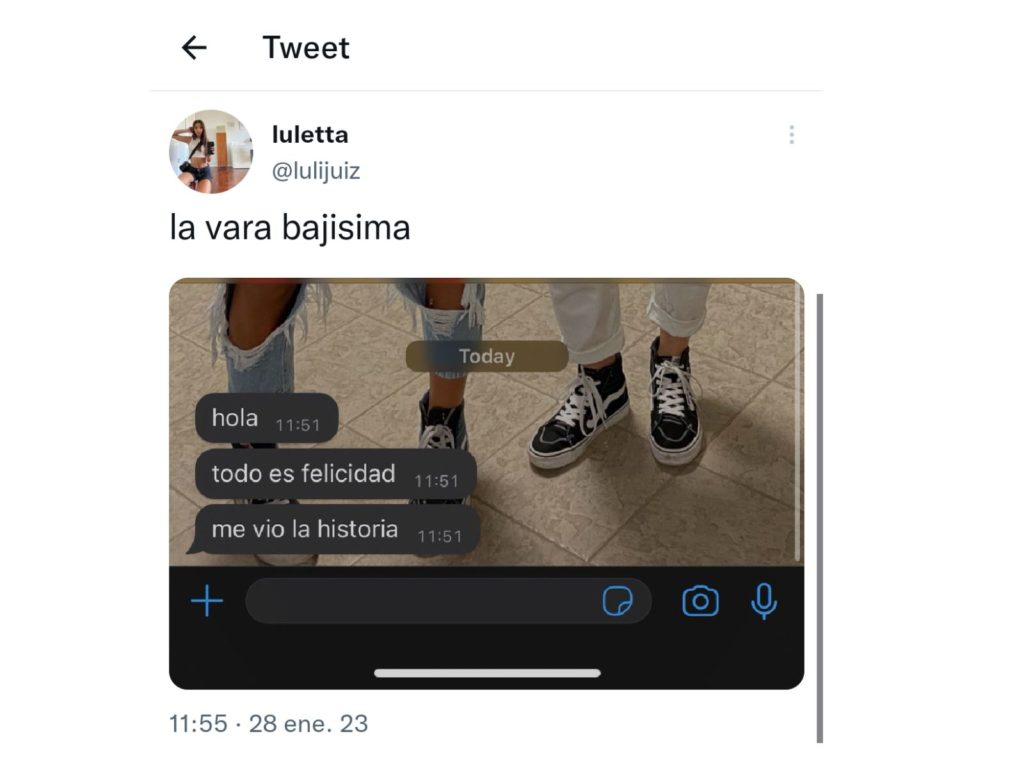This screenshot has width=1024, height=768.
Task: Open the tweet timestamp 11:55 · 28 ene. 23
Action: [x=268, y=724]
